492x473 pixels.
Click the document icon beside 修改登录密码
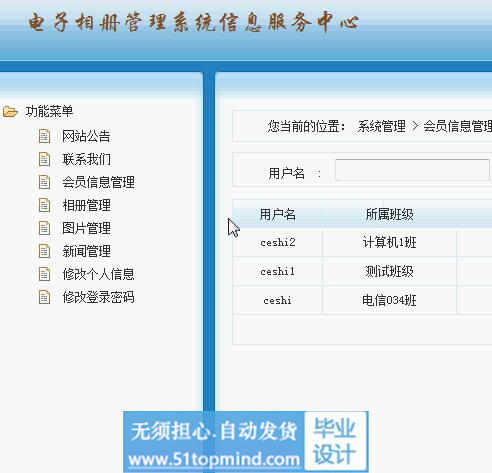[x=44, y=297]
